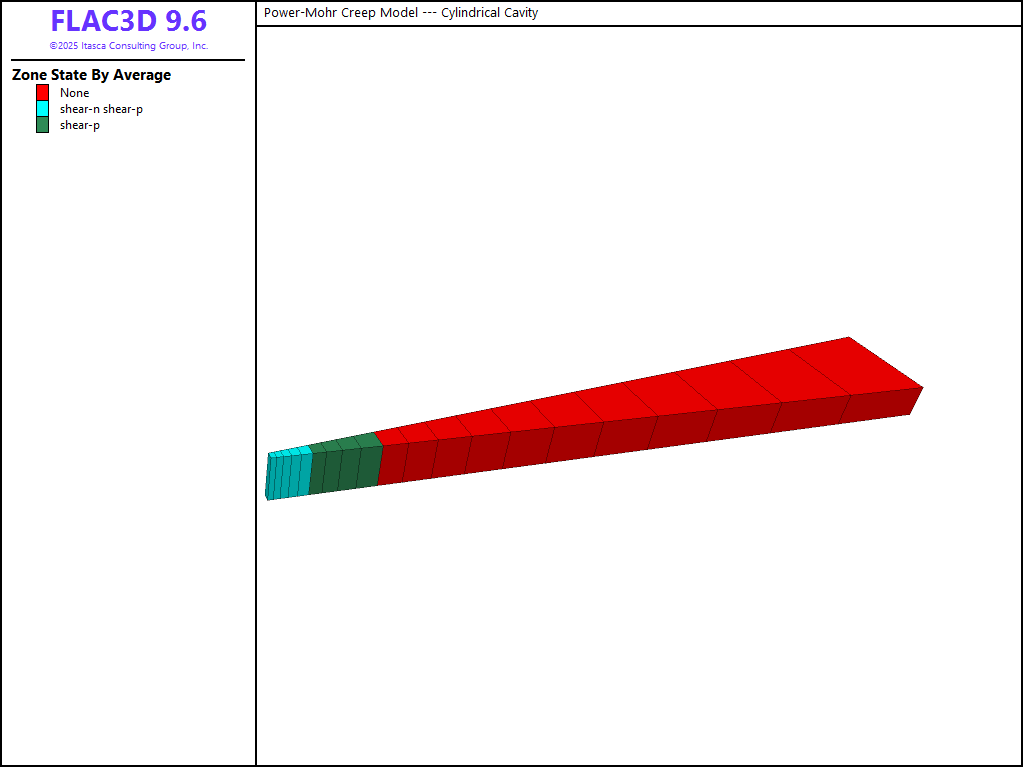Click the red None color swatch
1024x768 pixels.
point(42,93)
